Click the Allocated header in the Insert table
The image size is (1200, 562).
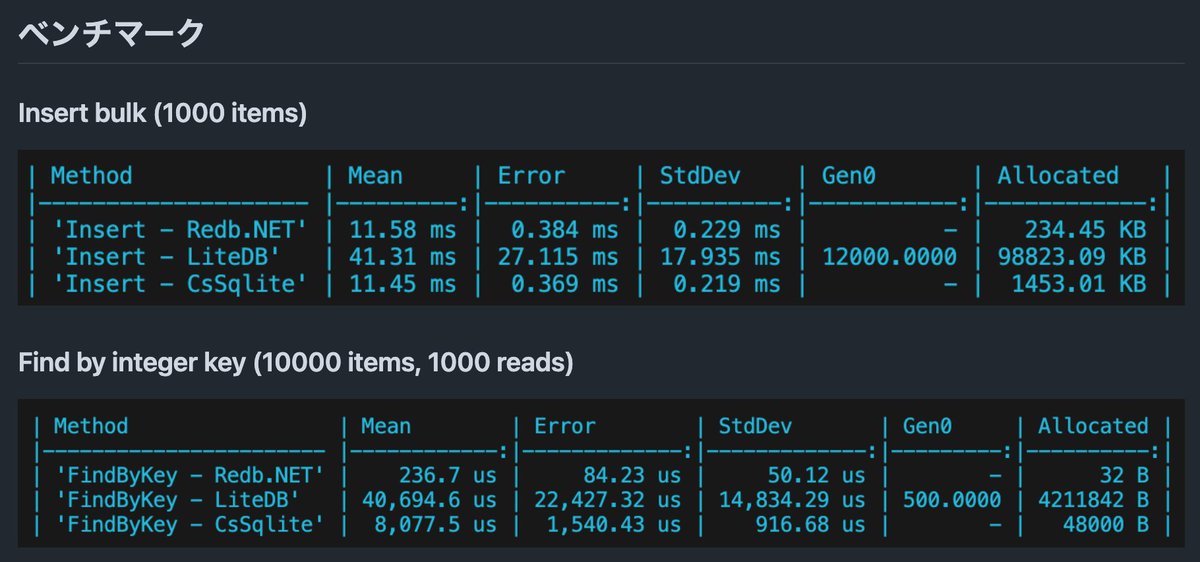click(1058, 176)
